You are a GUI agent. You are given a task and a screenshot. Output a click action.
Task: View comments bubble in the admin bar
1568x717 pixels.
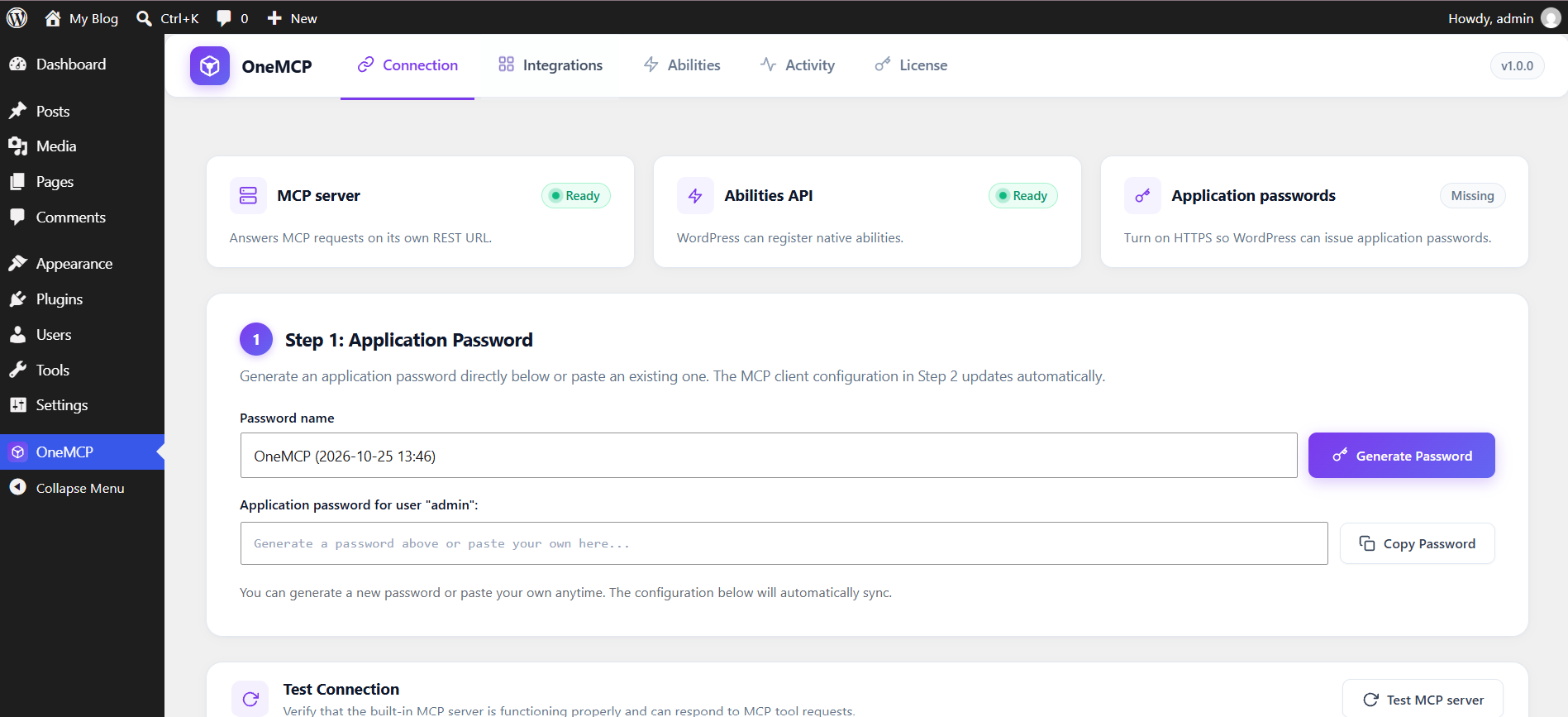pos(232,18)
